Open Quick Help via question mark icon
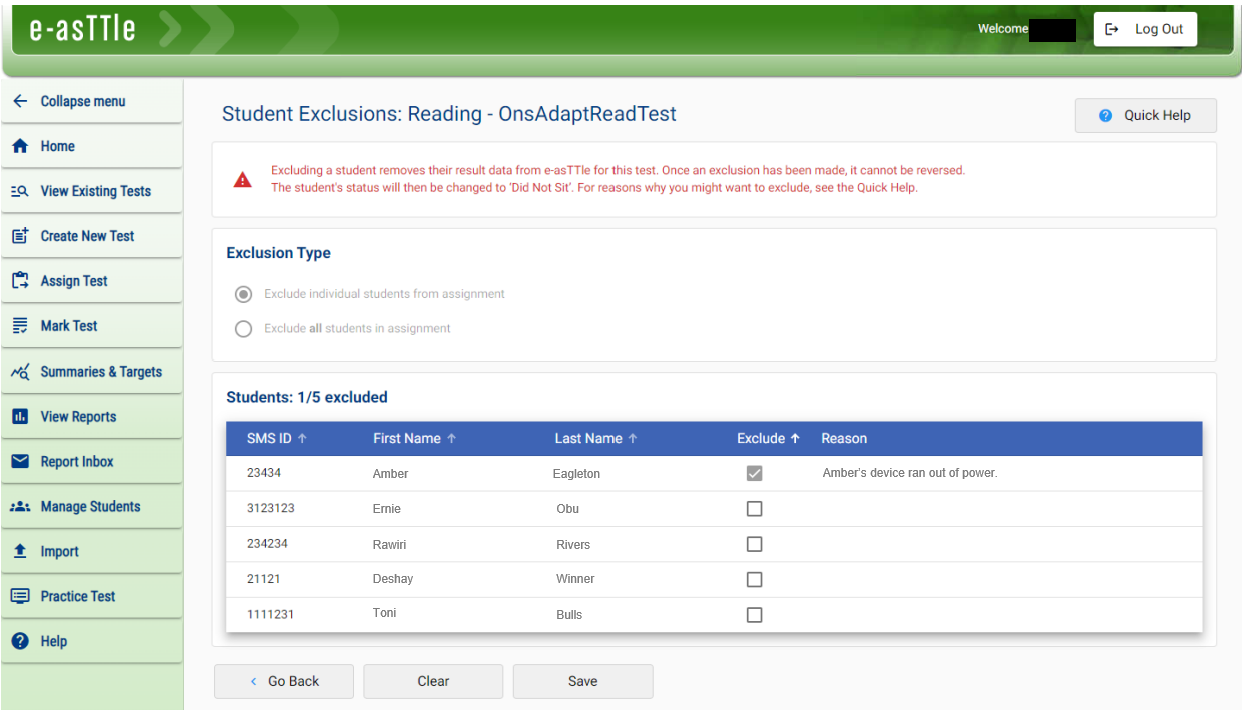Viewport: 1245px width, 711px height. [1104, 115]
